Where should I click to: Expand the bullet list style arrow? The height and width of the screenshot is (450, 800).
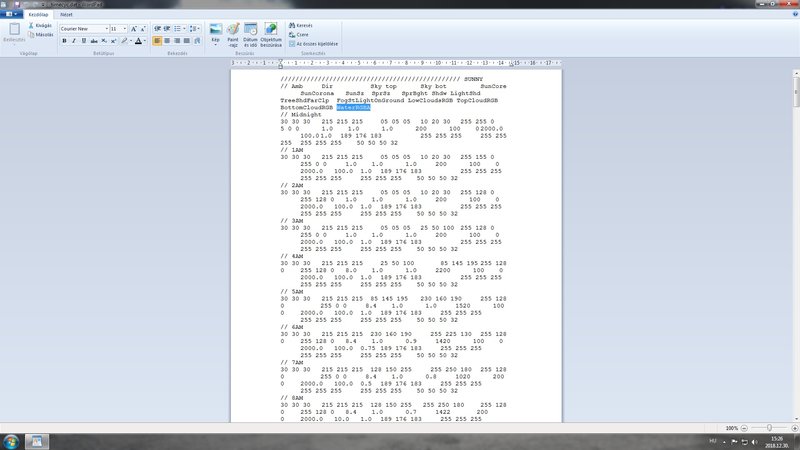coord(184,29)
